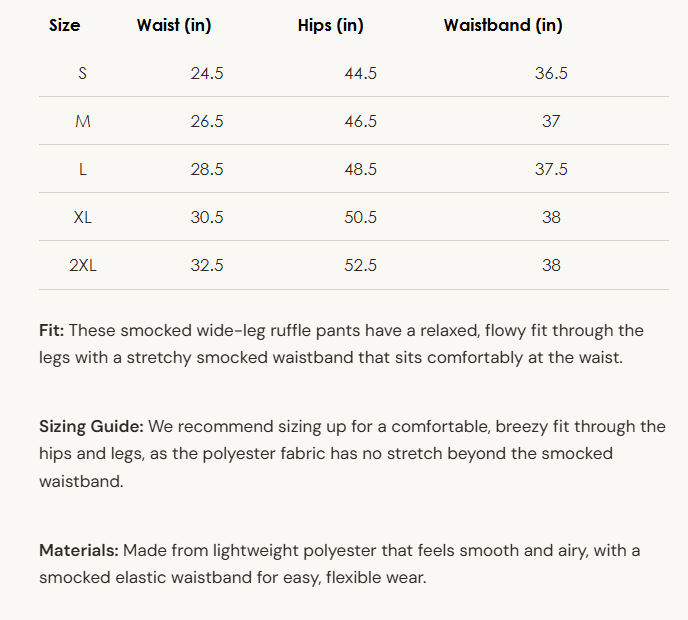Click the 37.5 waistband value
This screenshot has height=620, width=688.
coord(551,169)
